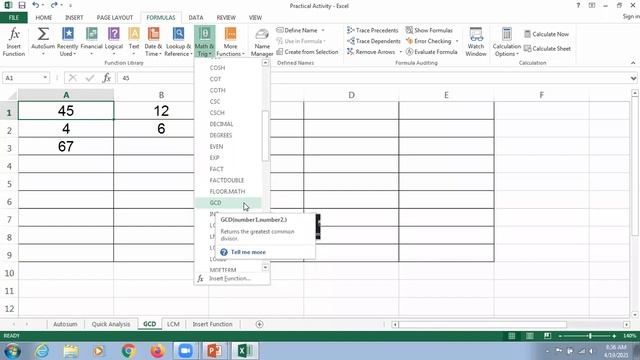Open the LCM sheet tab
Screen dimensions: 640x360
pos(173,324)
